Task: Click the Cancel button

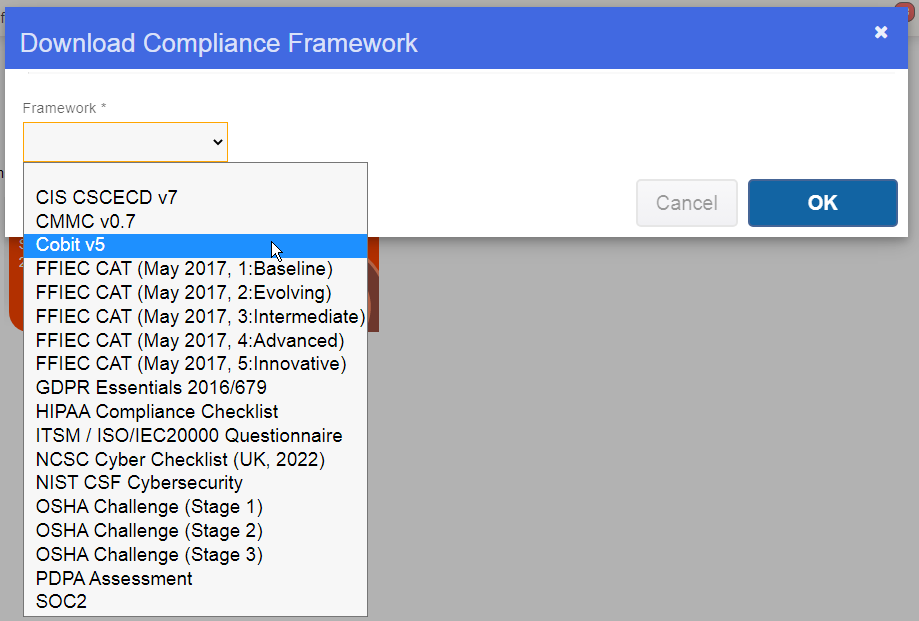Action: click(686, 203)
